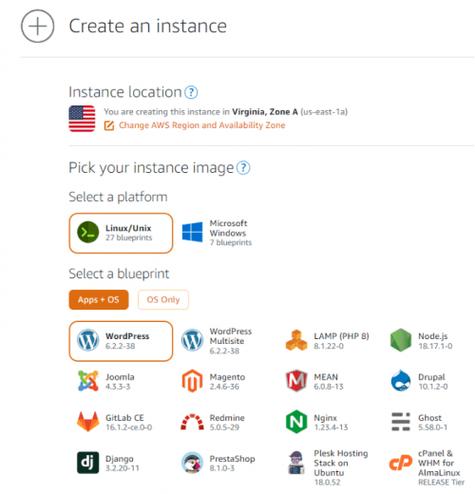475x494 pixels.
Task: Choose the cPanel & WHM blueprint
Action: point(427,467)
